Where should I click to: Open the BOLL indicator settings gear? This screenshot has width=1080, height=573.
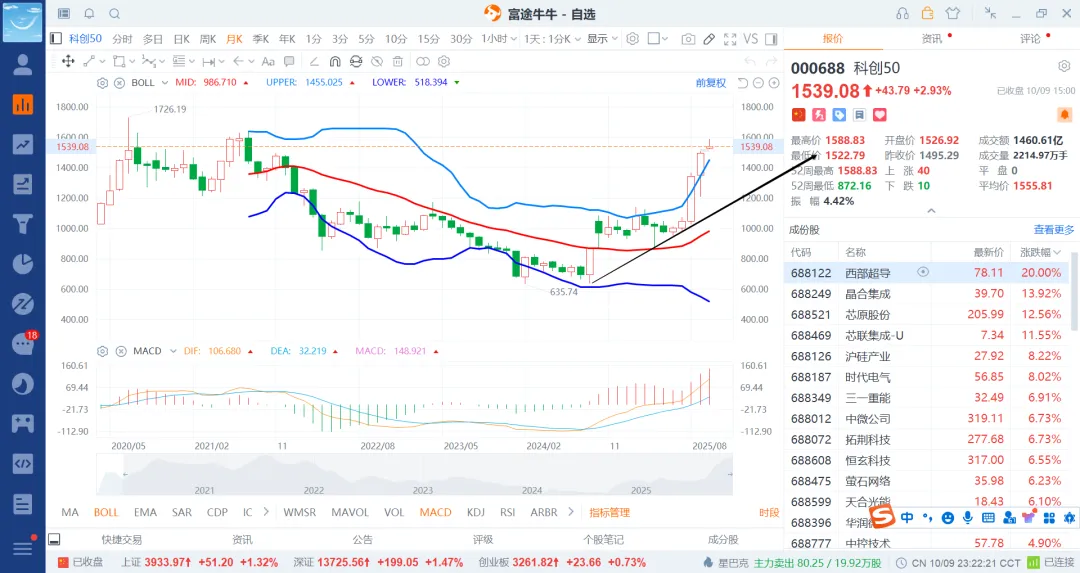point(102,83)
